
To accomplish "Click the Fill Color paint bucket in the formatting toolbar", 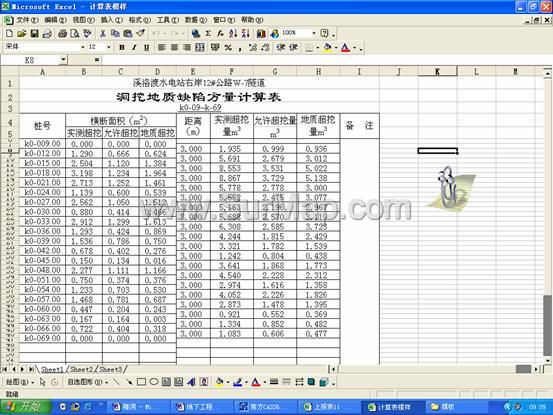I will 328,47.
